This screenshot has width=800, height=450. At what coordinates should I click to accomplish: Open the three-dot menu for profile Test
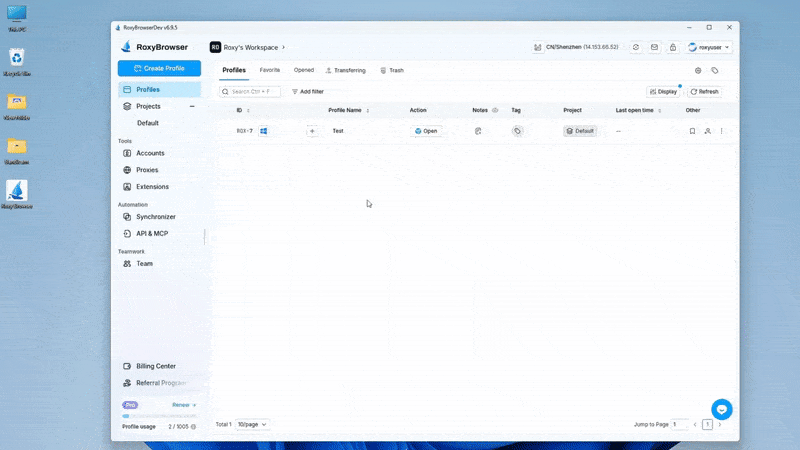[x=722, y=131]
